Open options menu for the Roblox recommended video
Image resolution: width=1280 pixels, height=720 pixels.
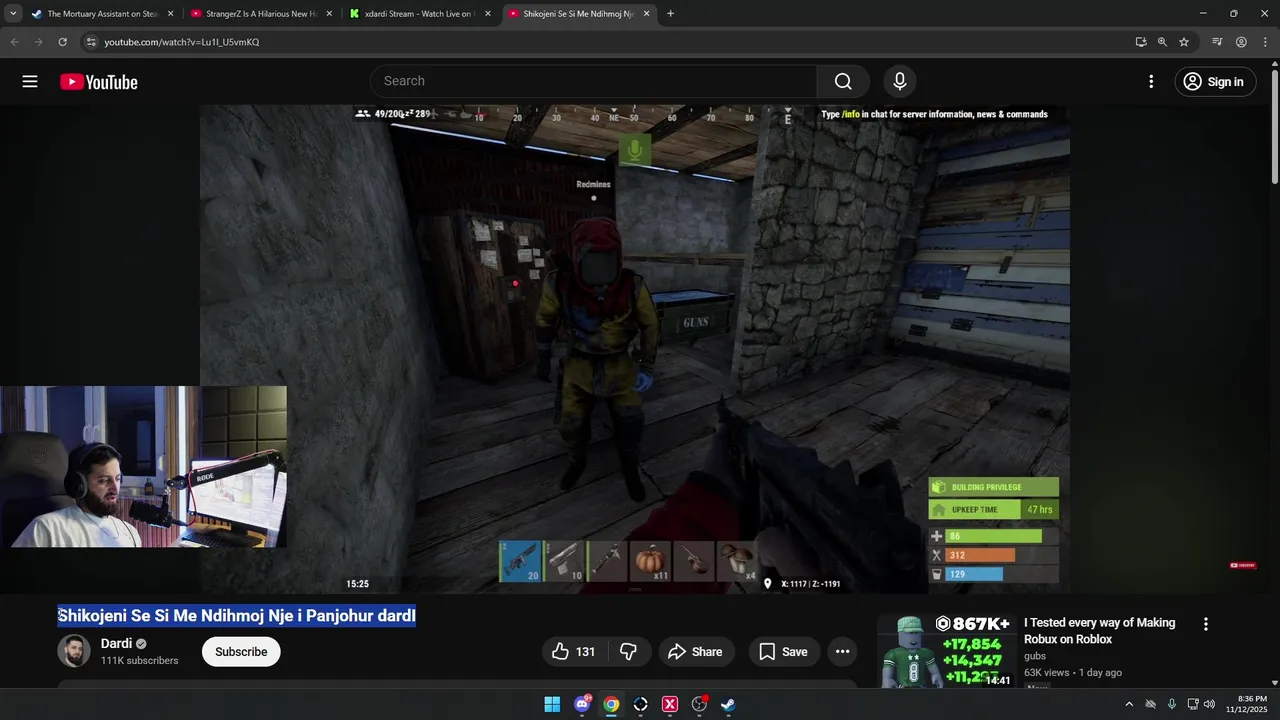click(1206, 624)
